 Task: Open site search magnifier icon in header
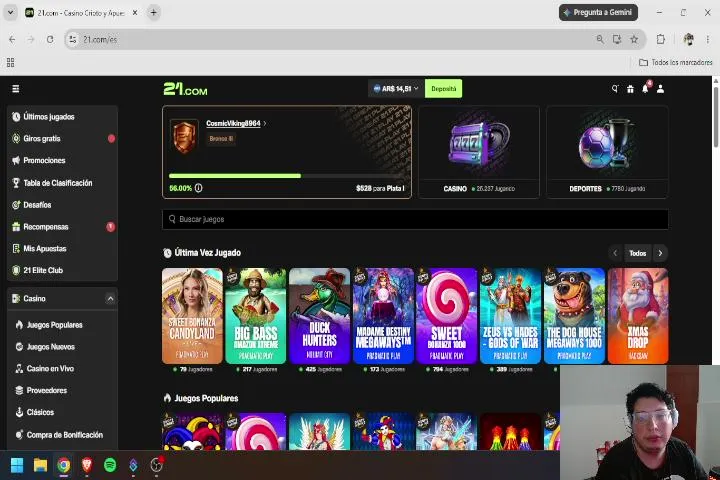point(615,89)
